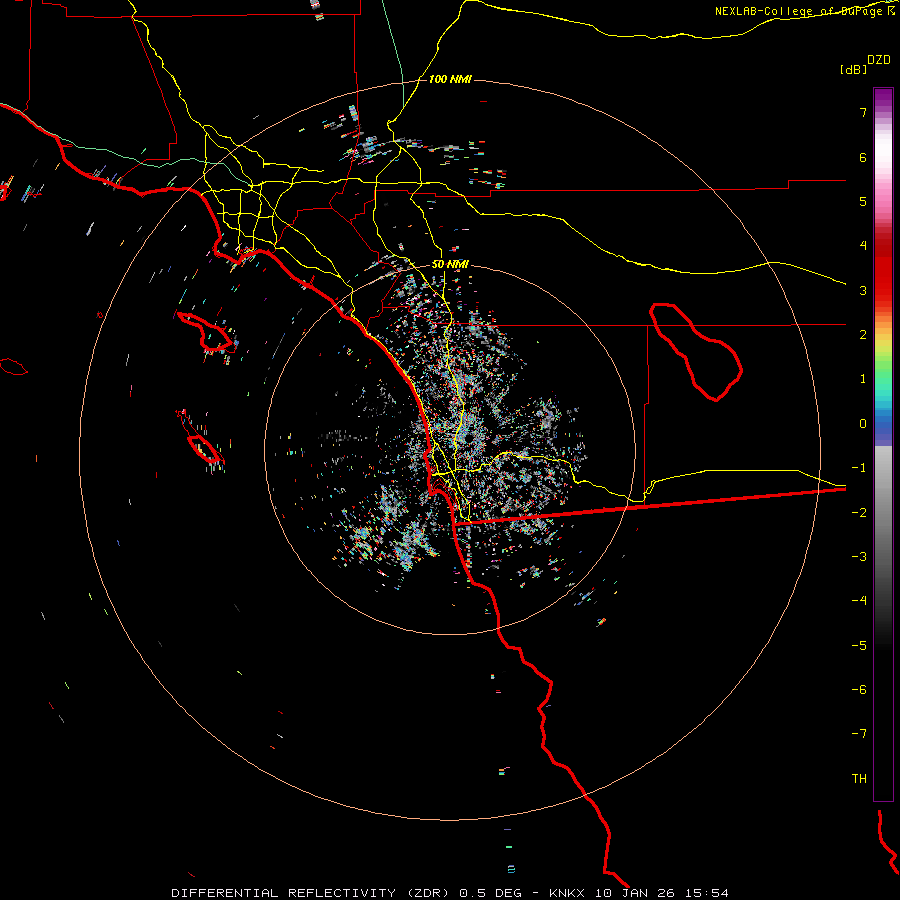Click the -1 dB tick label on scale
Viewport: 900px width, 900px height.
coord(859,468)
